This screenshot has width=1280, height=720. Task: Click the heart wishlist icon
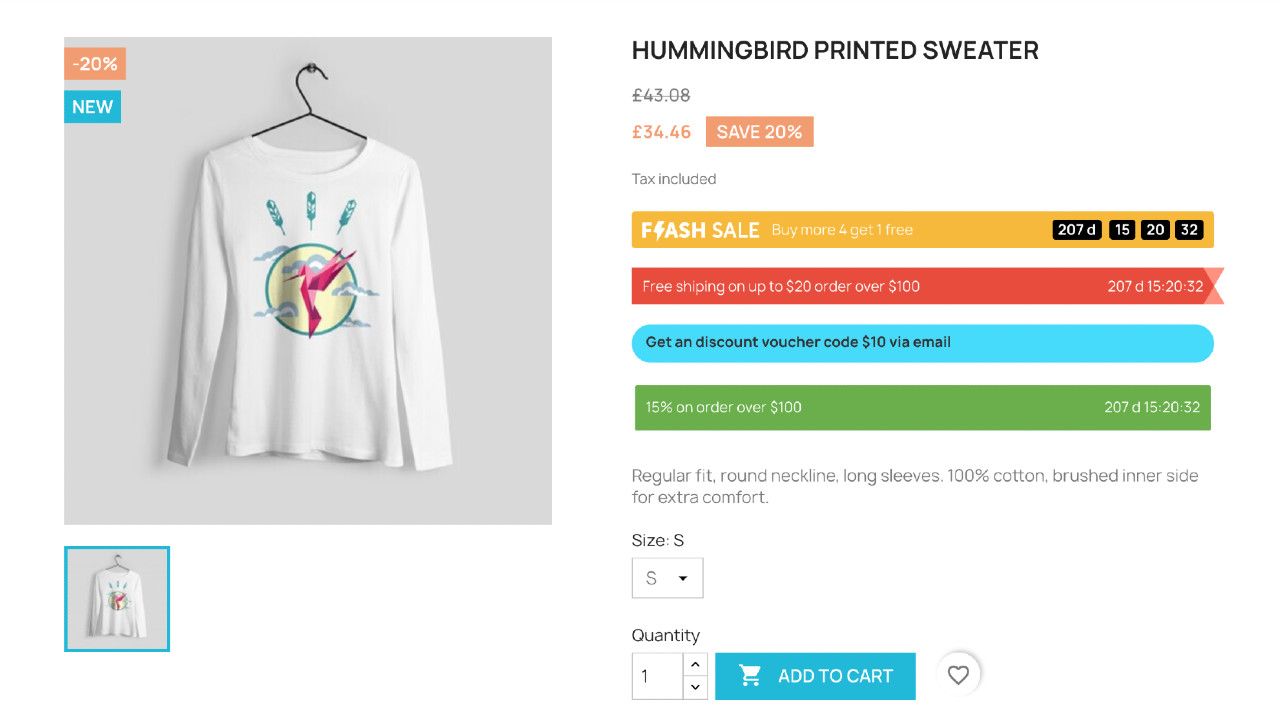pyautogui.click(x=958, y=675)
